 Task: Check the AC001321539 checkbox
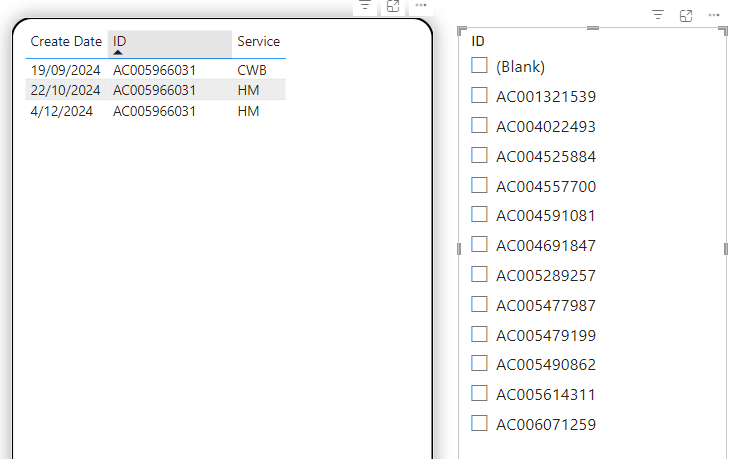(479, 95)
